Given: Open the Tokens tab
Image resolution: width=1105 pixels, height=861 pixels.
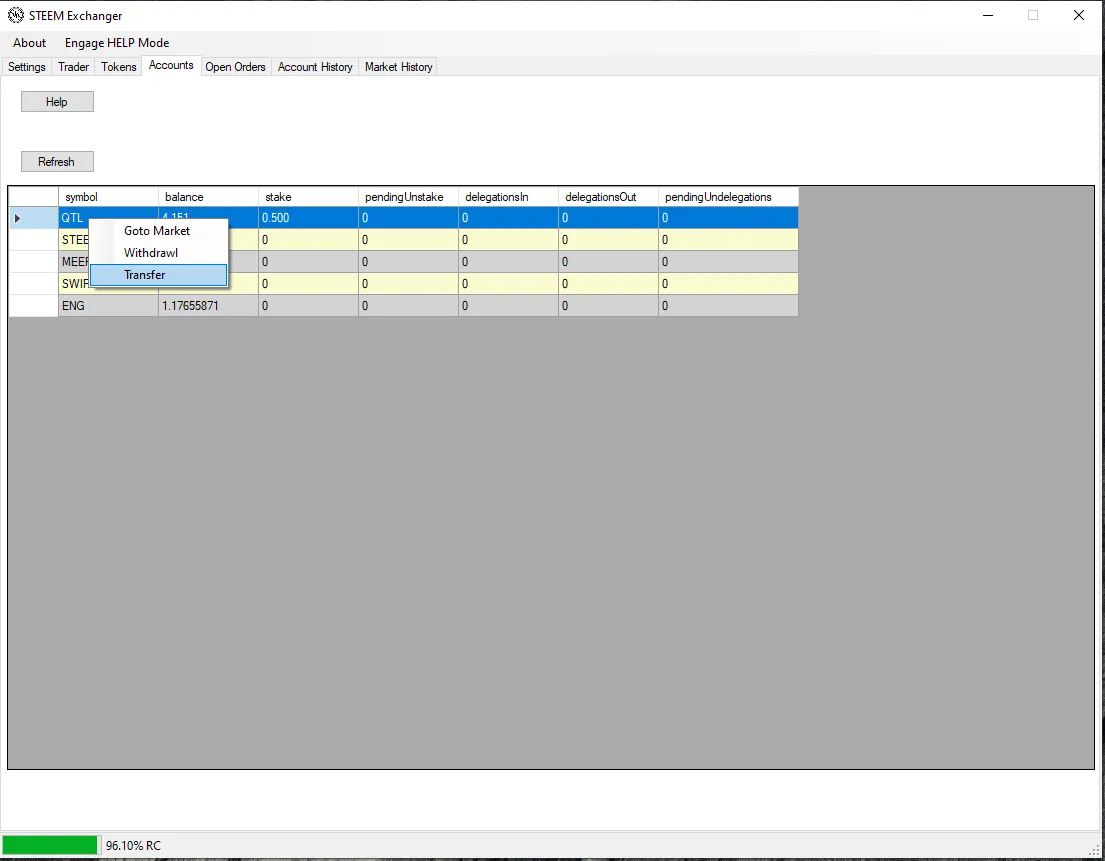Looking at the screenshot, I should point(118,67).
